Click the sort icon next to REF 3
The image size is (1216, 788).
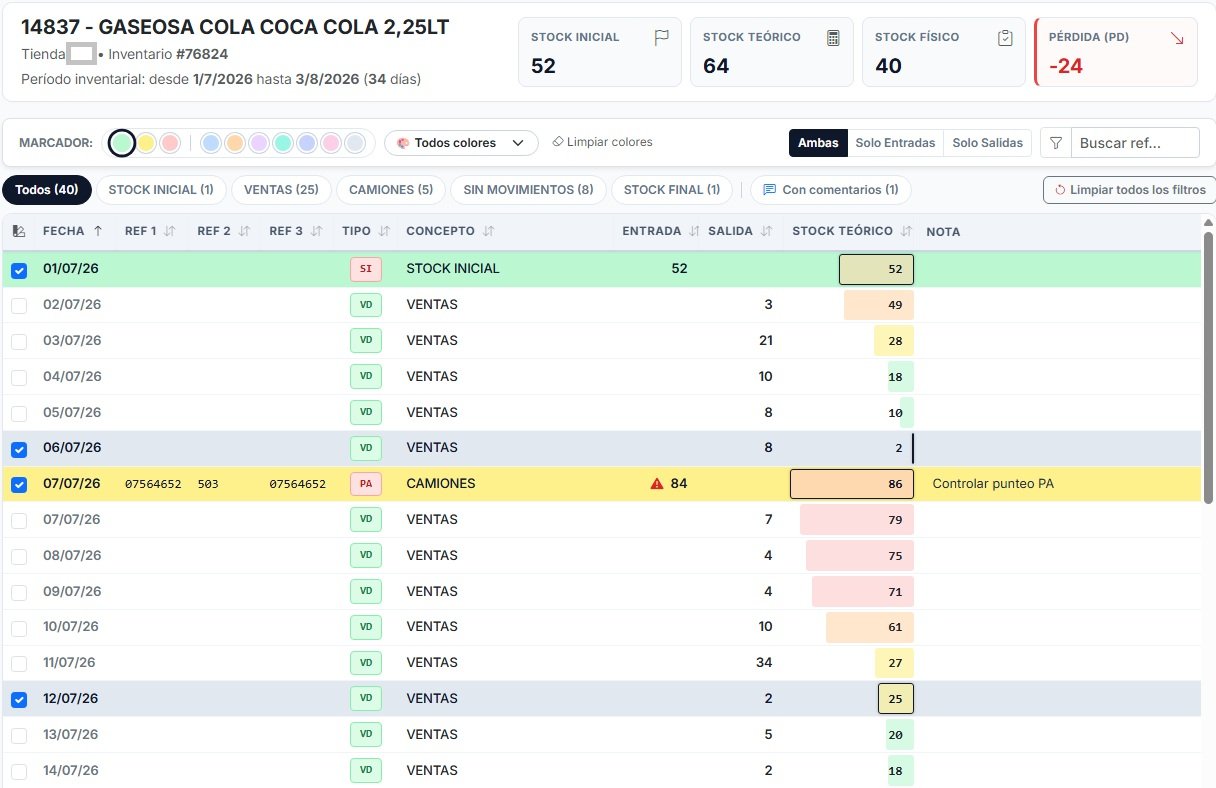click(316, 231)
